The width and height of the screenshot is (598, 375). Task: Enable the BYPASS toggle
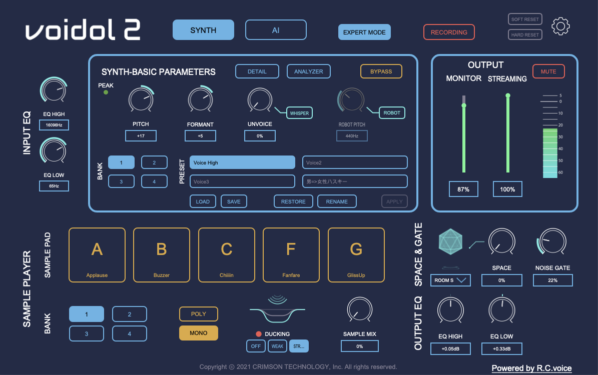(381, 71)
